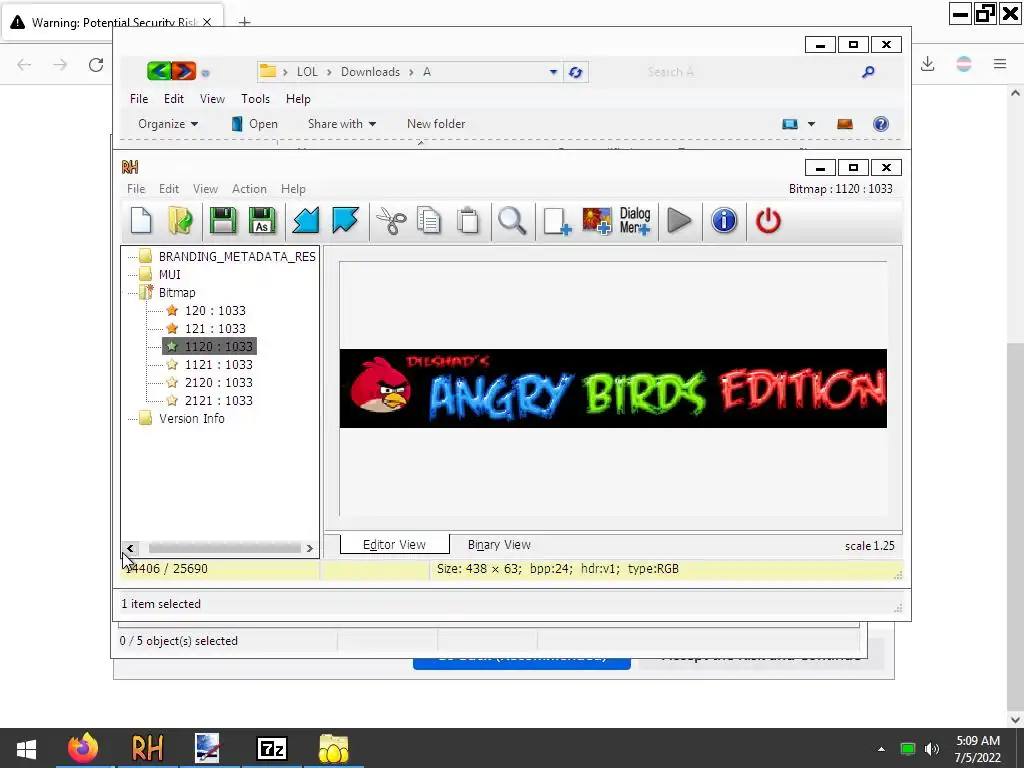
Task: Switch to the Binary View tab
Action: coord(499,545)
